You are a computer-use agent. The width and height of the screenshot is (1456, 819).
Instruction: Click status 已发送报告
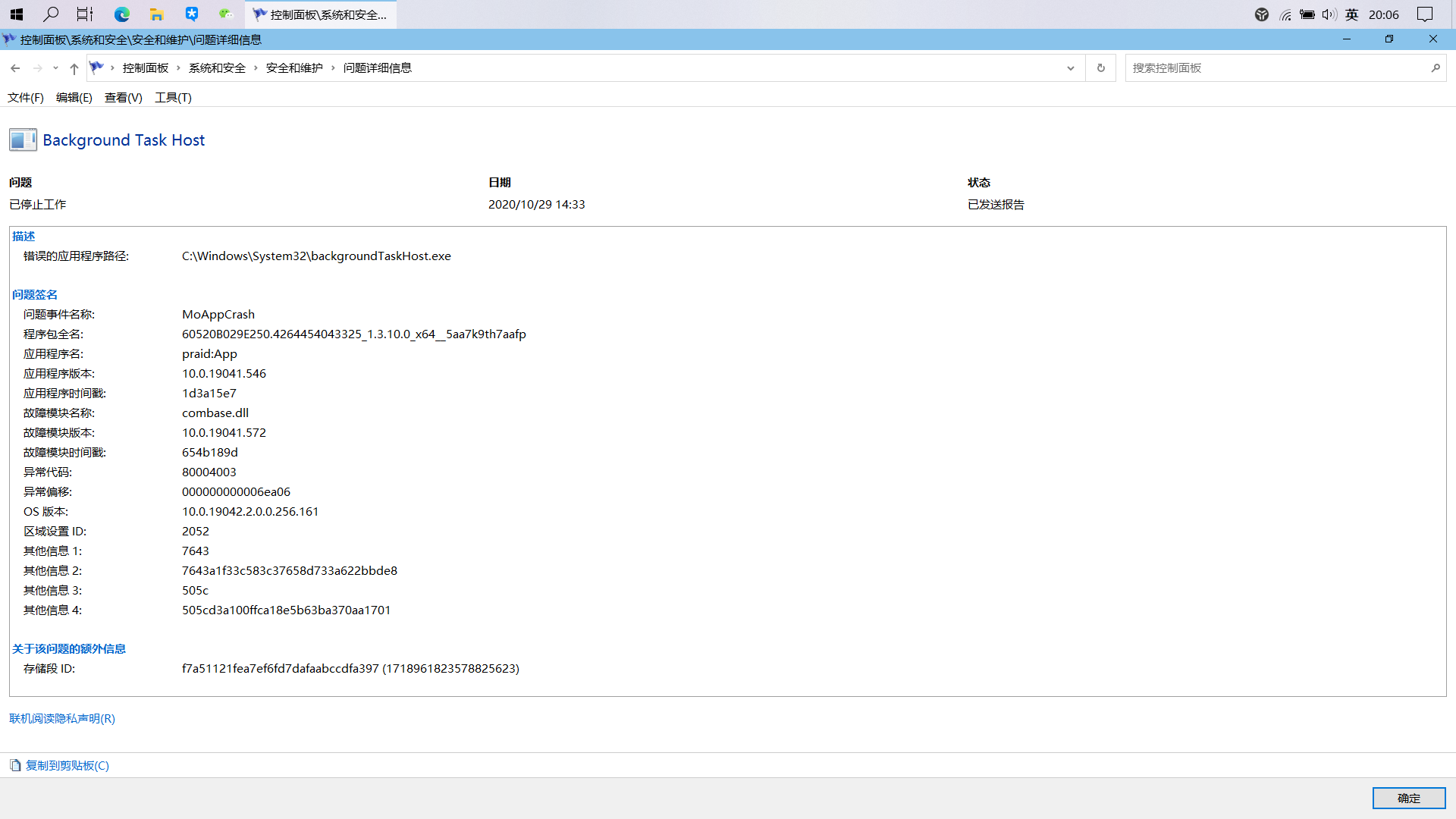click(996, 205)
